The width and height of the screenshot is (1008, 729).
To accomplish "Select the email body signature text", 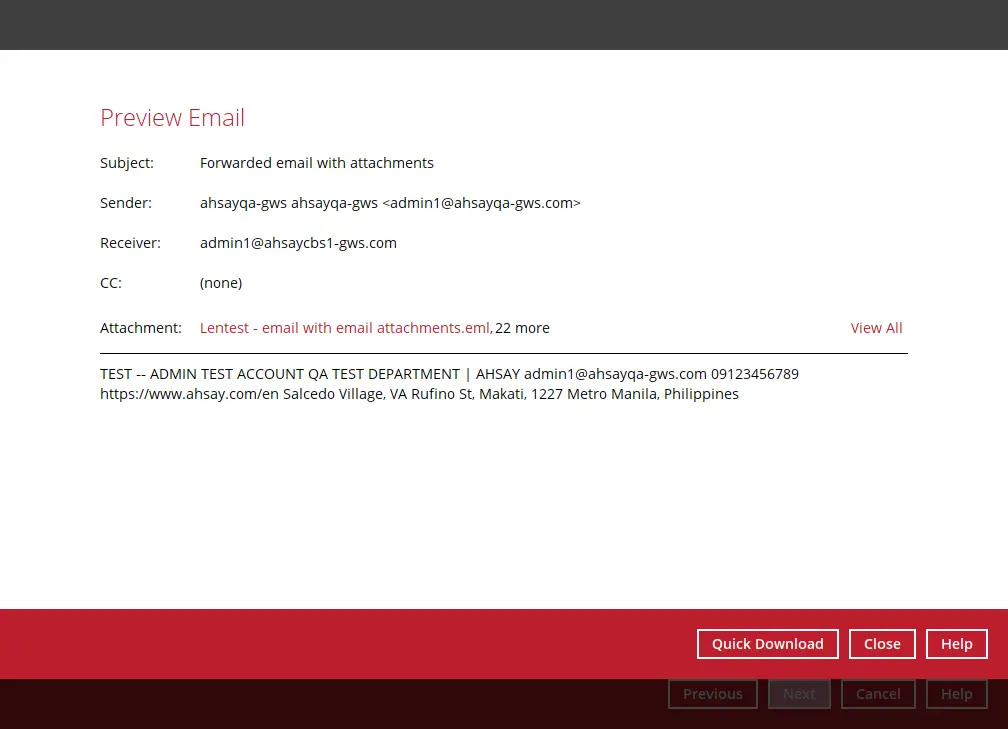I will point(449,383).
